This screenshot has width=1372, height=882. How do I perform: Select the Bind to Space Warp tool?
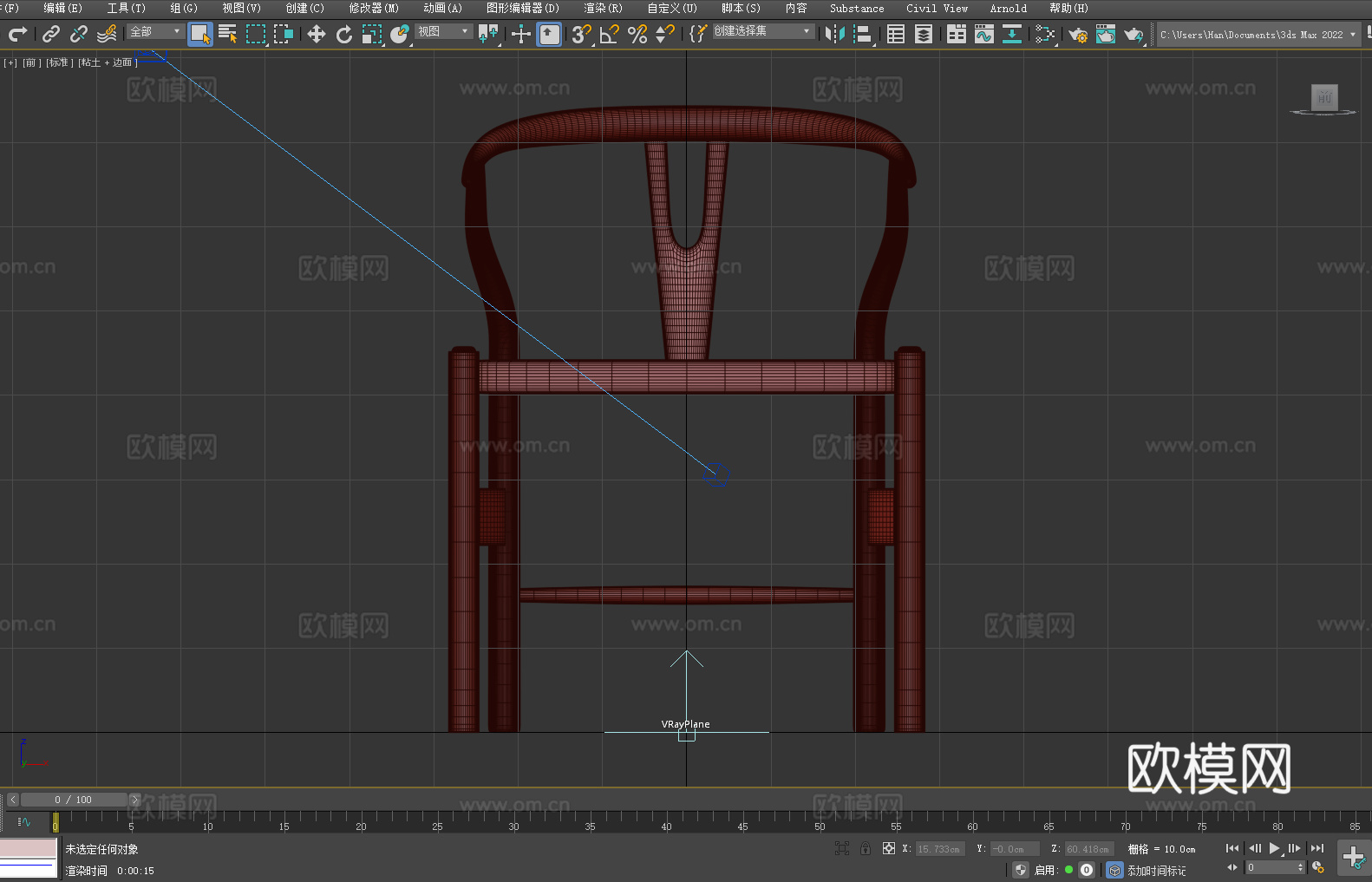[107, 34]
